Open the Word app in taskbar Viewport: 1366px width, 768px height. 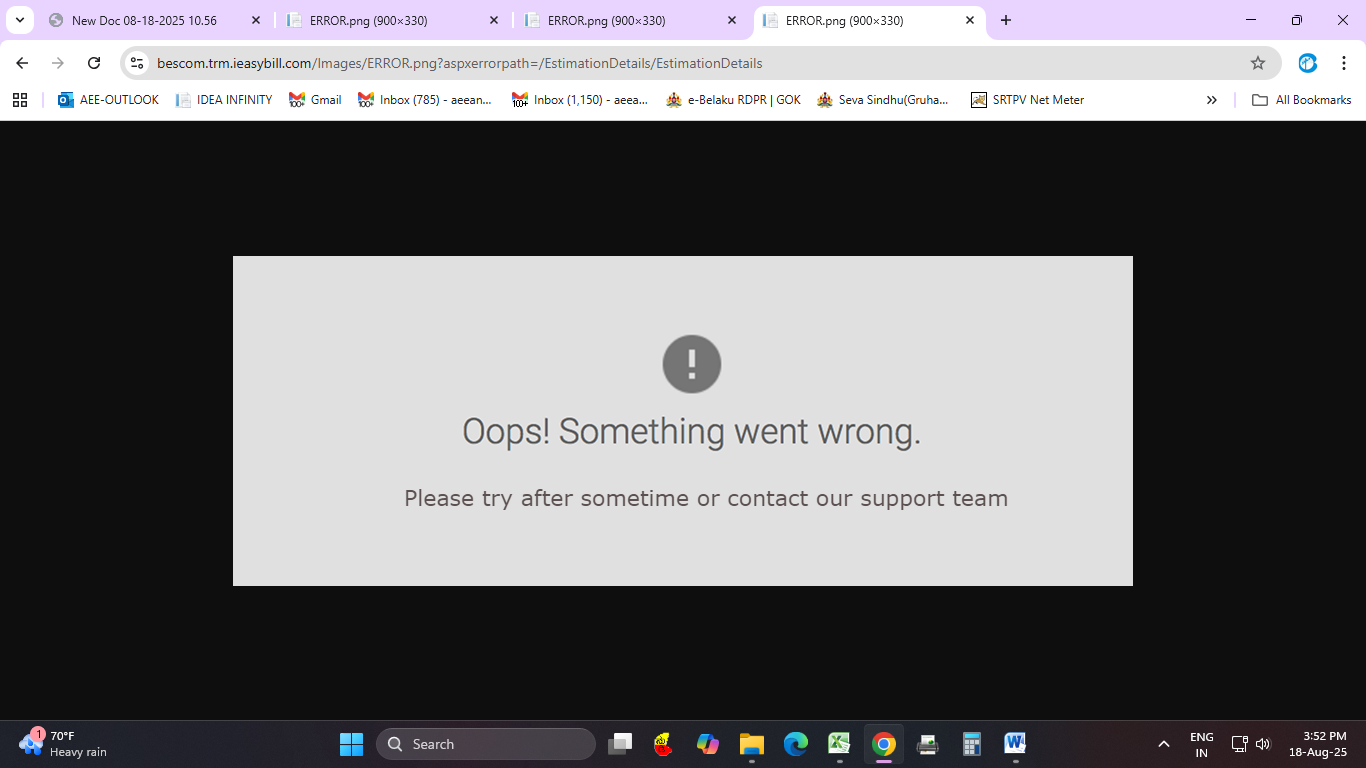pos(1015,744)
